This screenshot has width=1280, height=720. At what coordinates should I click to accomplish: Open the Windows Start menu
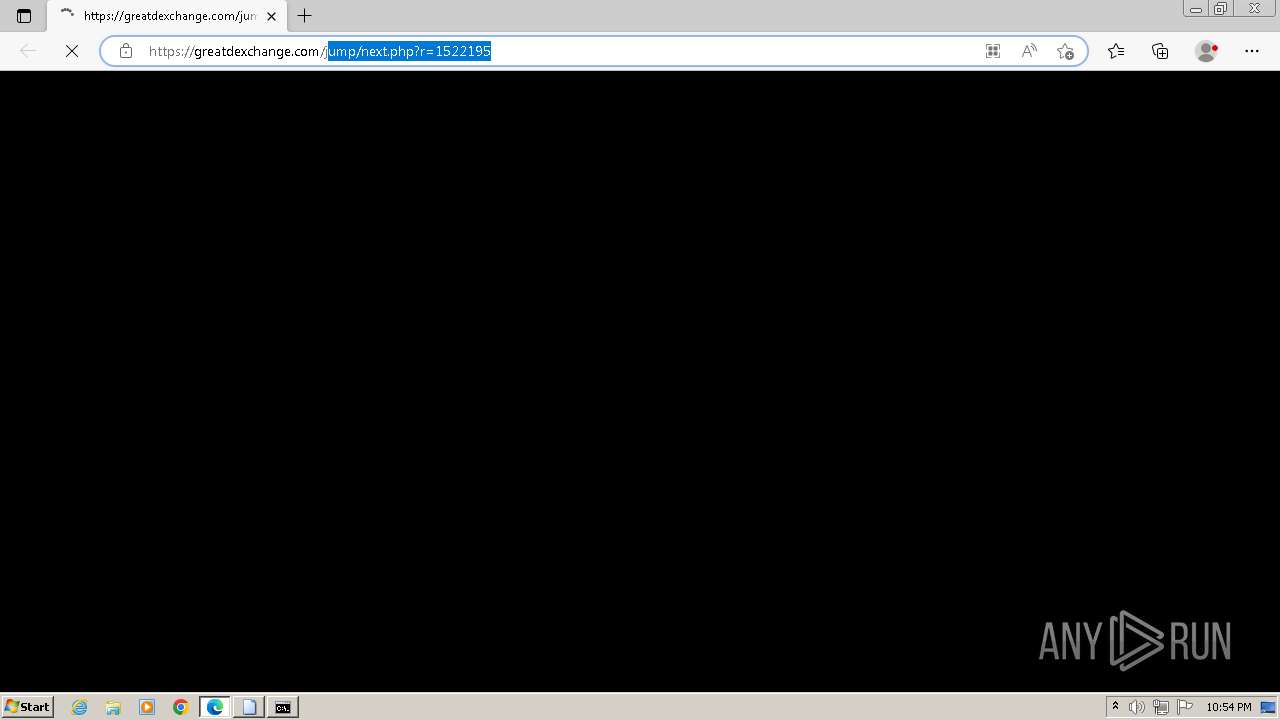coord(28,707)
